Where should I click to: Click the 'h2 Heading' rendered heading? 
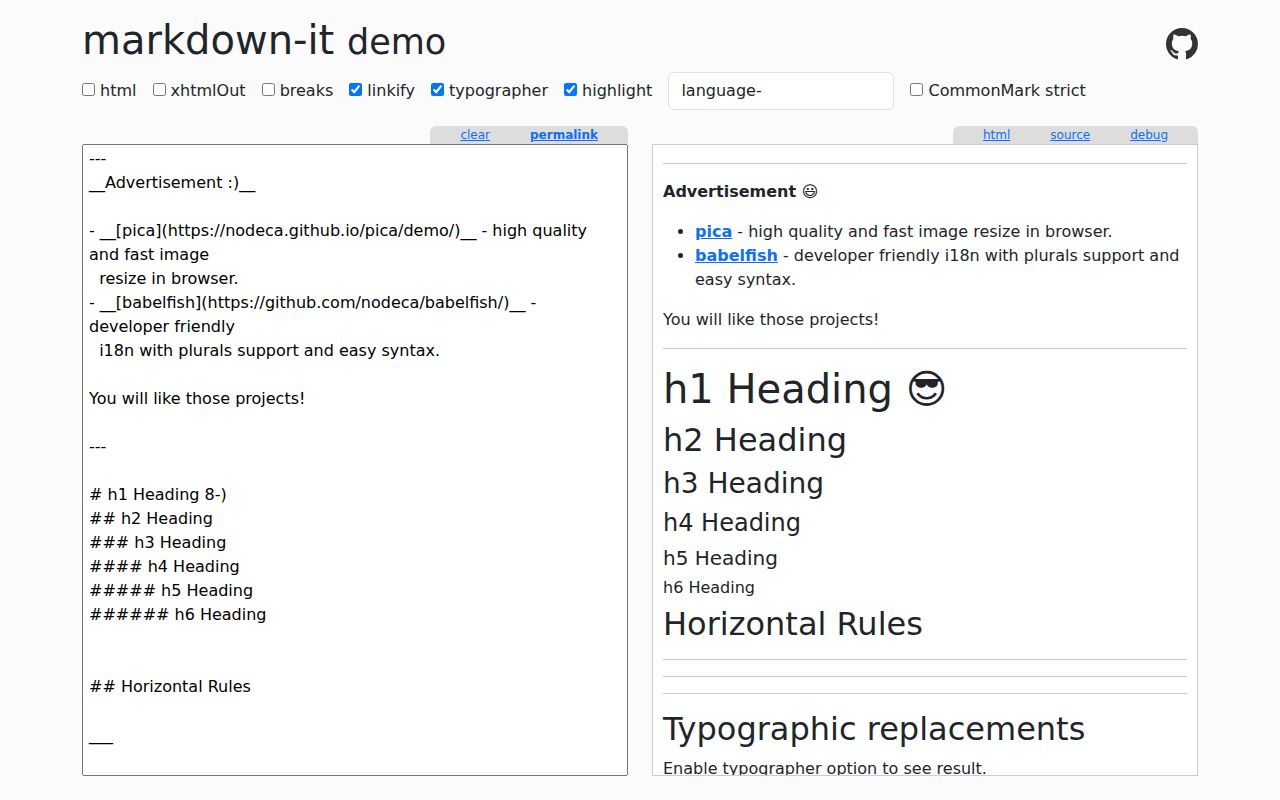[x=755, y=440]
